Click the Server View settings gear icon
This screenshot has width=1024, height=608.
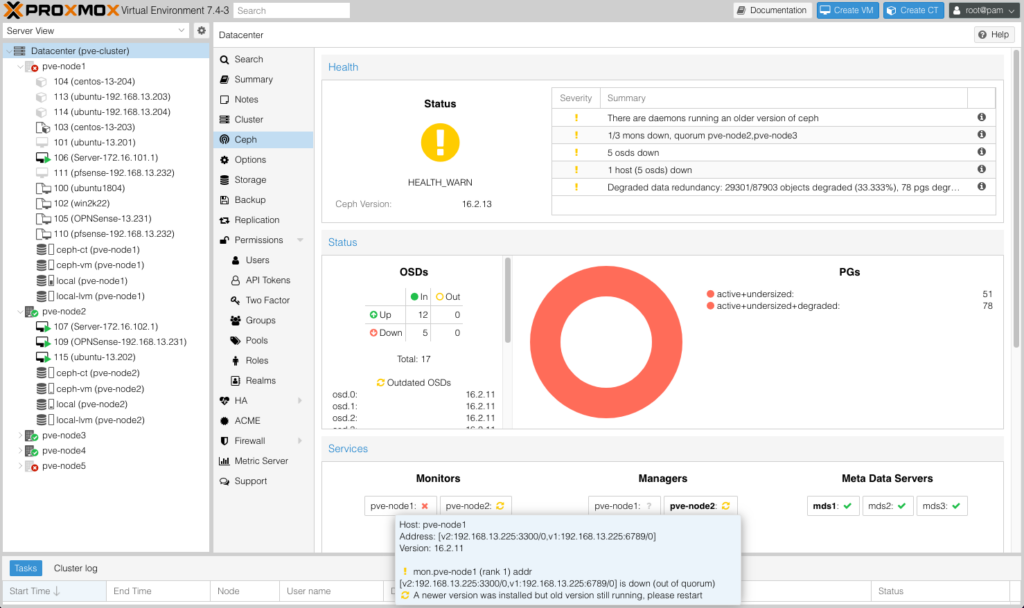(201, 31)
